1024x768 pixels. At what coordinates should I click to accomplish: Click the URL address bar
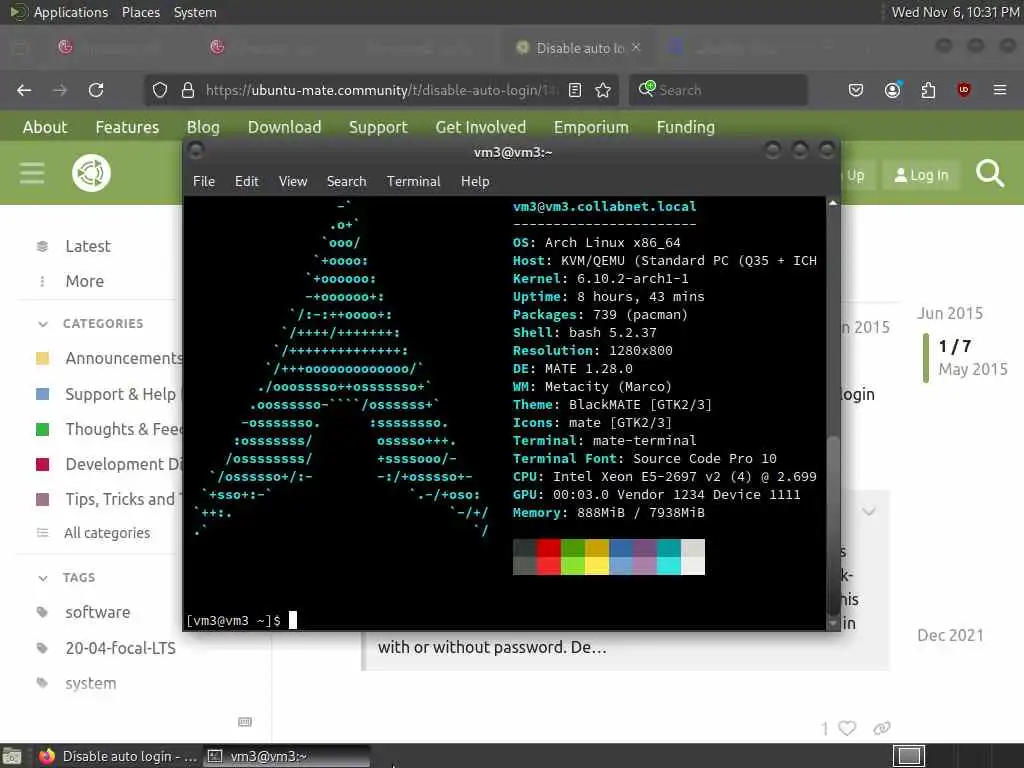[x=379, y=90]
